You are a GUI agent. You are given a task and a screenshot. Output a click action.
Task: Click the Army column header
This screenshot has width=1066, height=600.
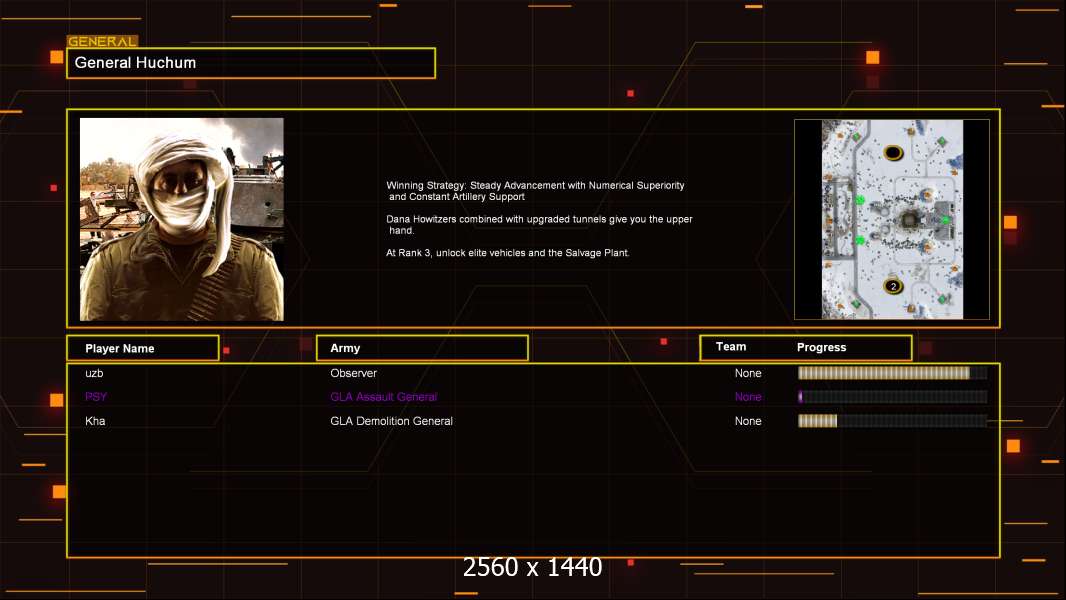pyautogui.click(x=422, y=348)
